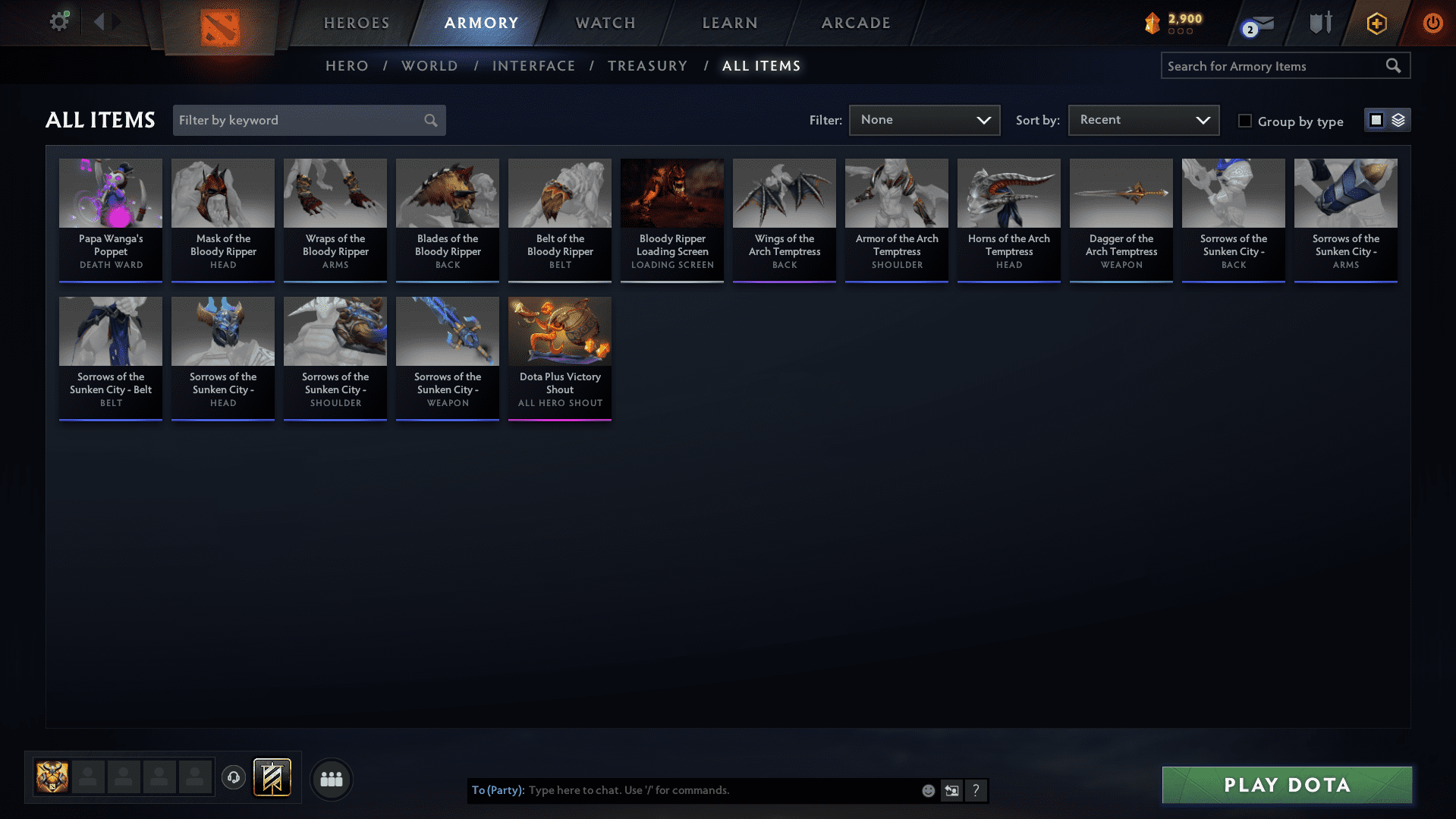Toggle chat whisper mode icon
The height and width of the screenshot is (819, 1456).
coord(951,790)
